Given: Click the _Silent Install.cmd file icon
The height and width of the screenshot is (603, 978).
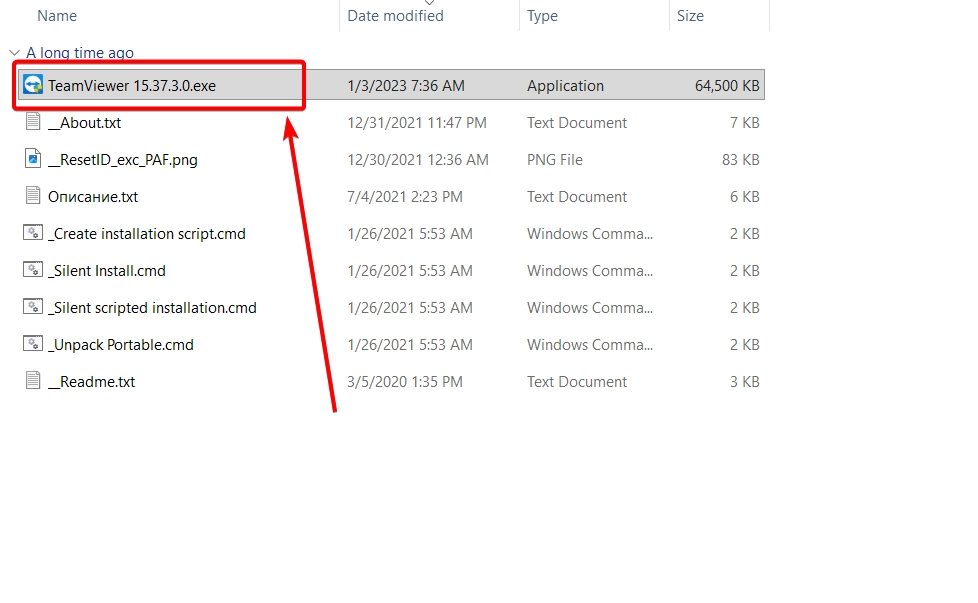Looking at the screenshot, I should click(x=33, y=269).
